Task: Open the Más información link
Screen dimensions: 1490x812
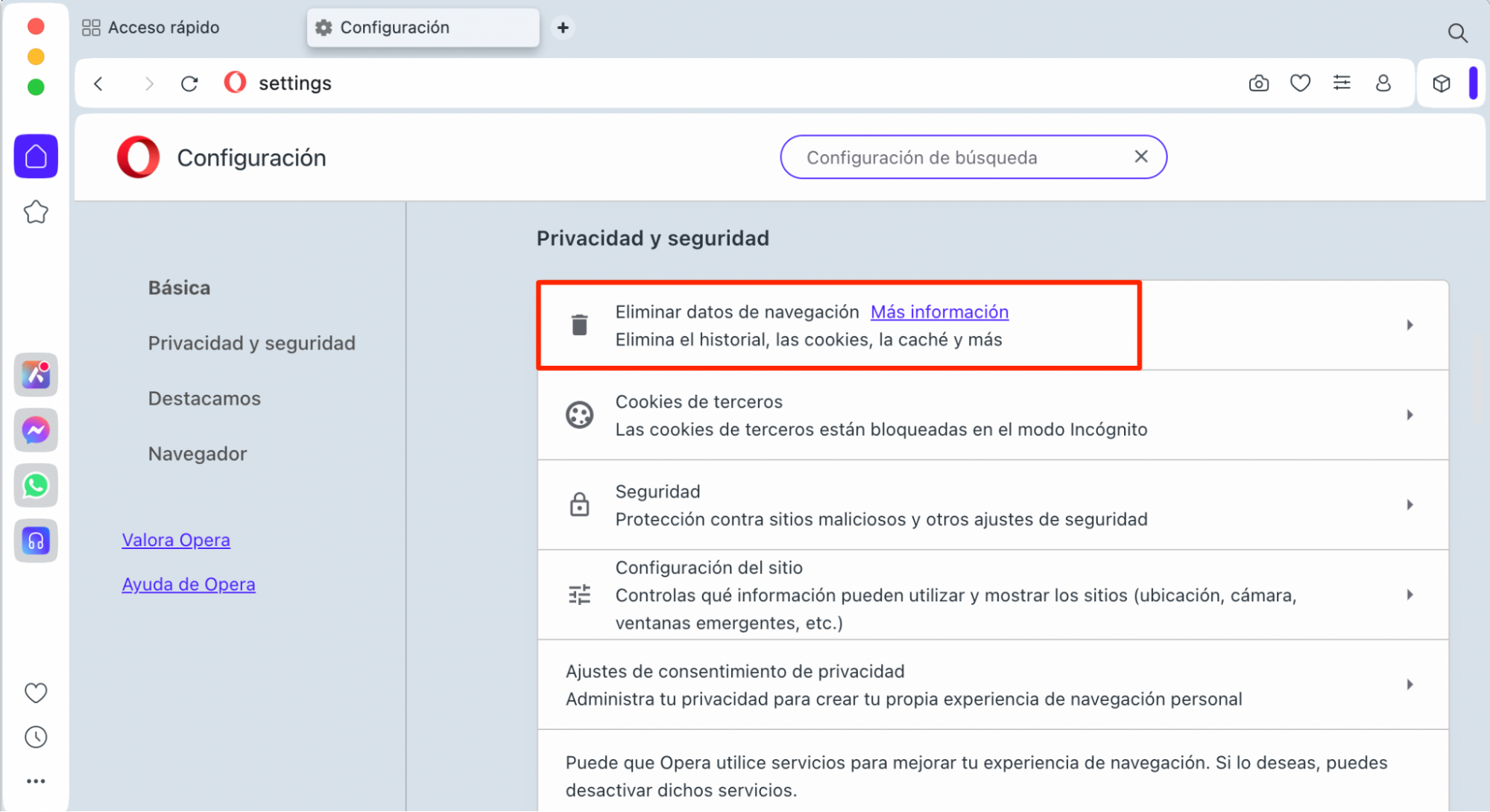Action: (x=938, y=311)
